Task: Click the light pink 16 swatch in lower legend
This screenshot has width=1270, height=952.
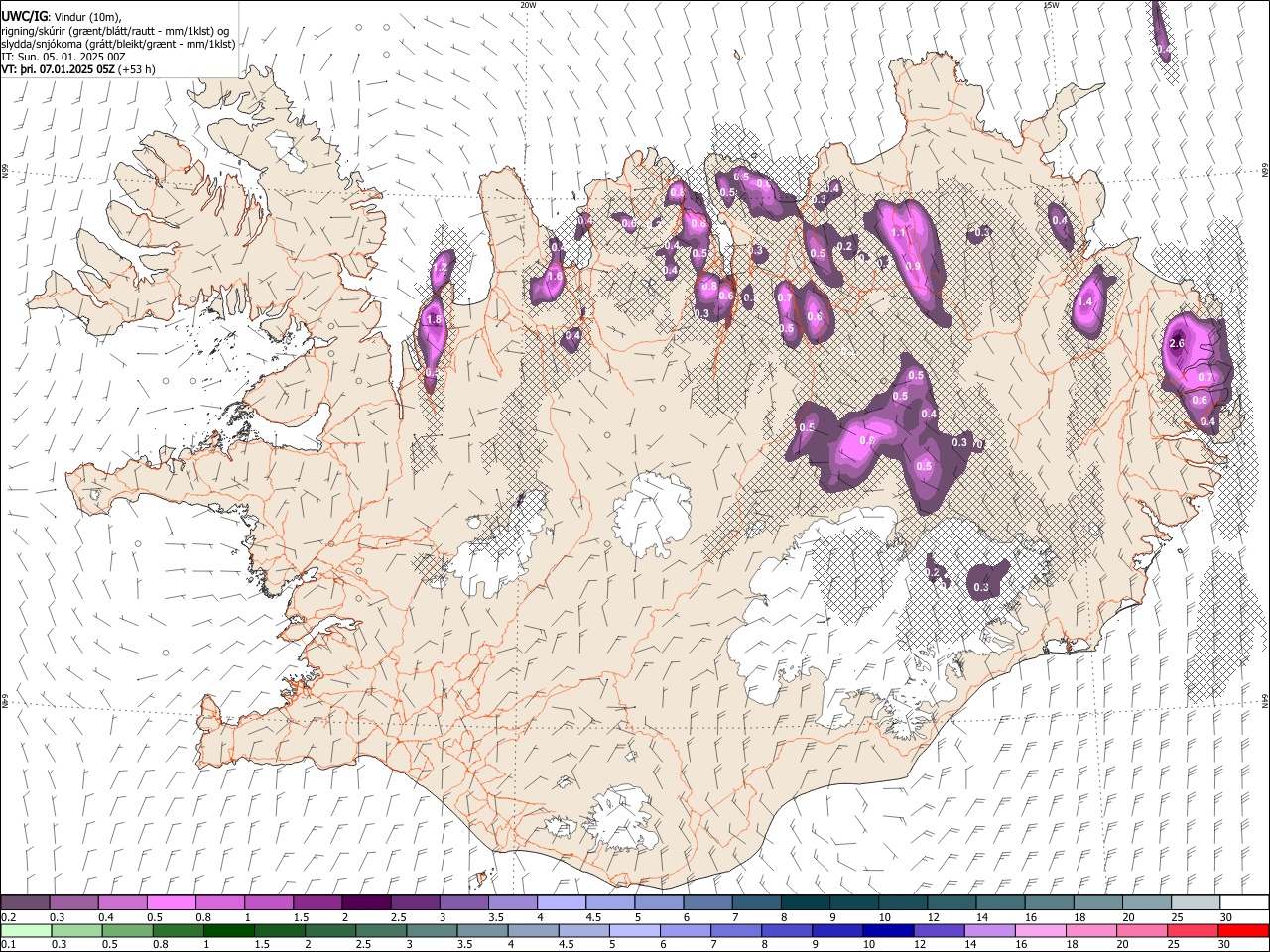Action: [x=1041, y=930]
